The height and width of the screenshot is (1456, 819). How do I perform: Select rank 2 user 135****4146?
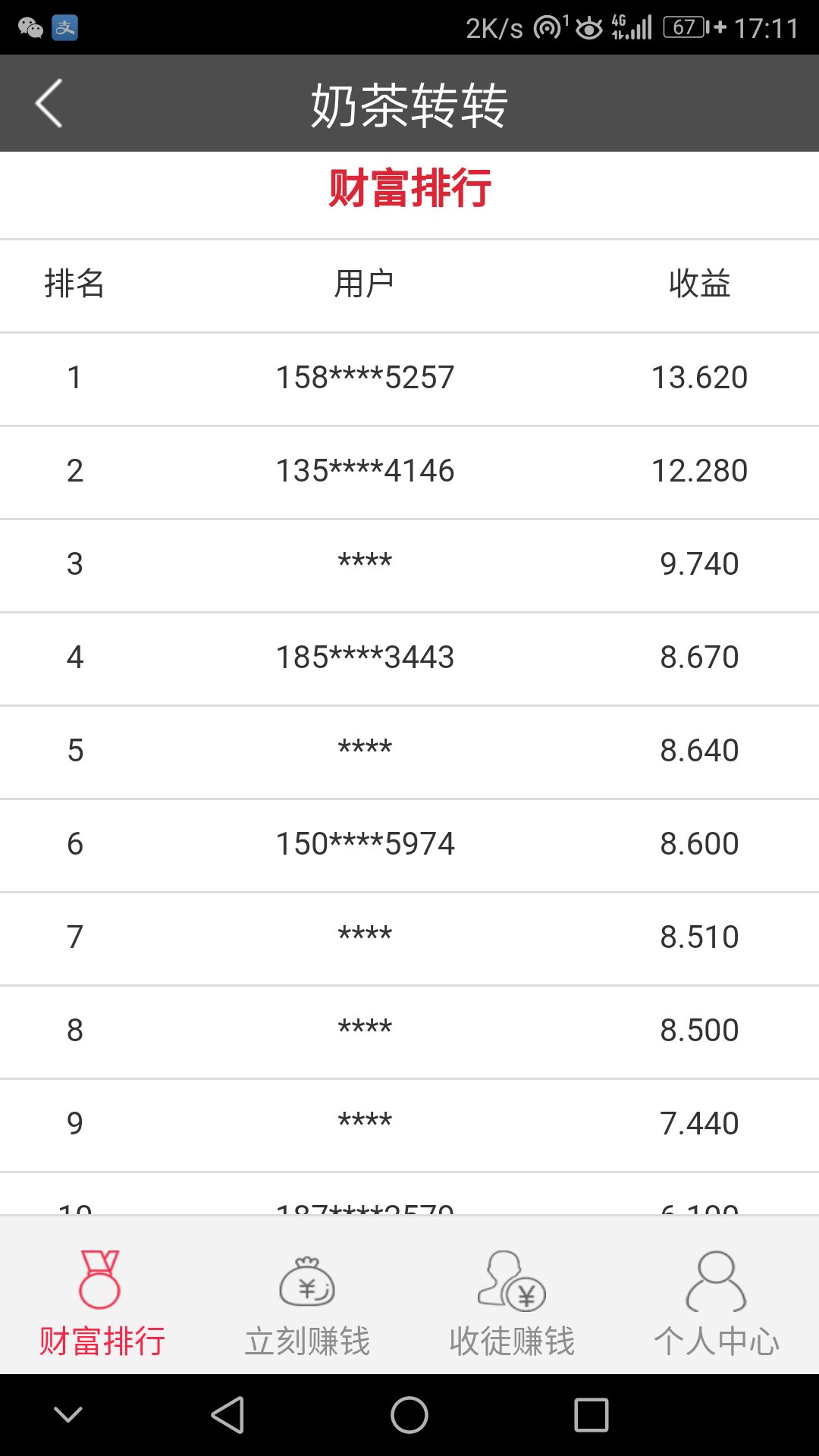click(x=365, y=471)
